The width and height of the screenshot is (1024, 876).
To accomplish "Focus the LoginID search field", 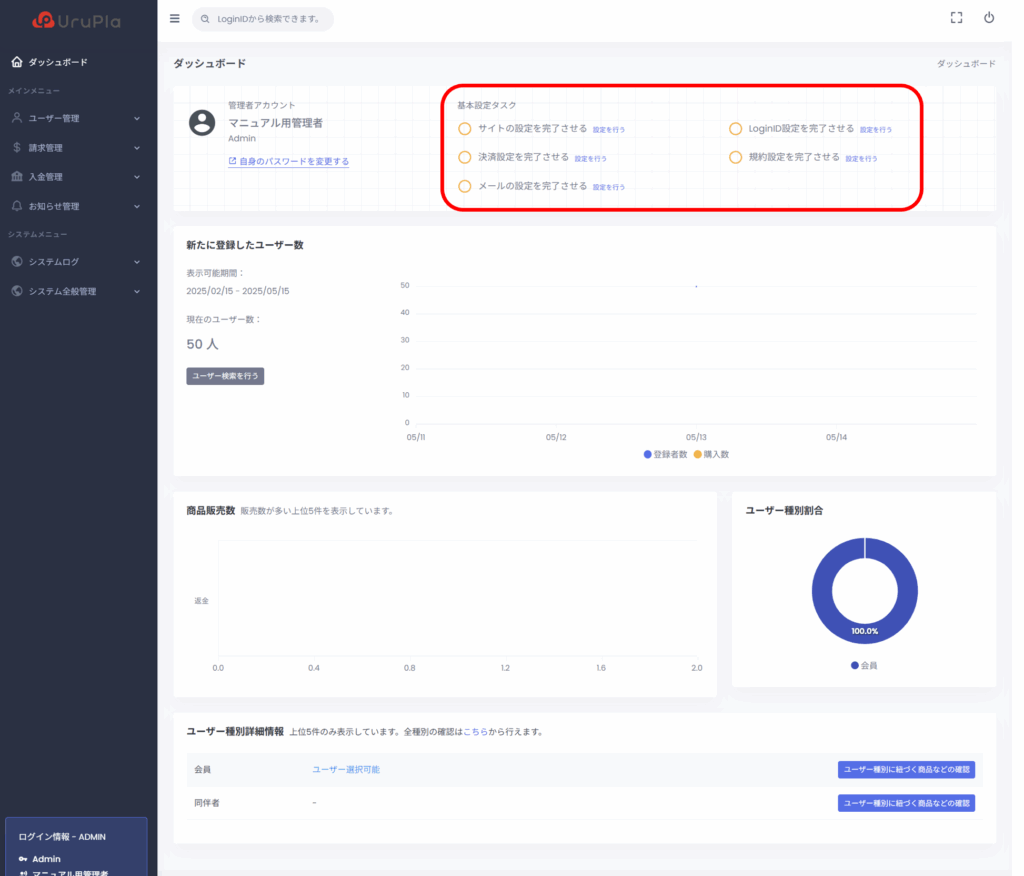I will [x=268, y=19].
